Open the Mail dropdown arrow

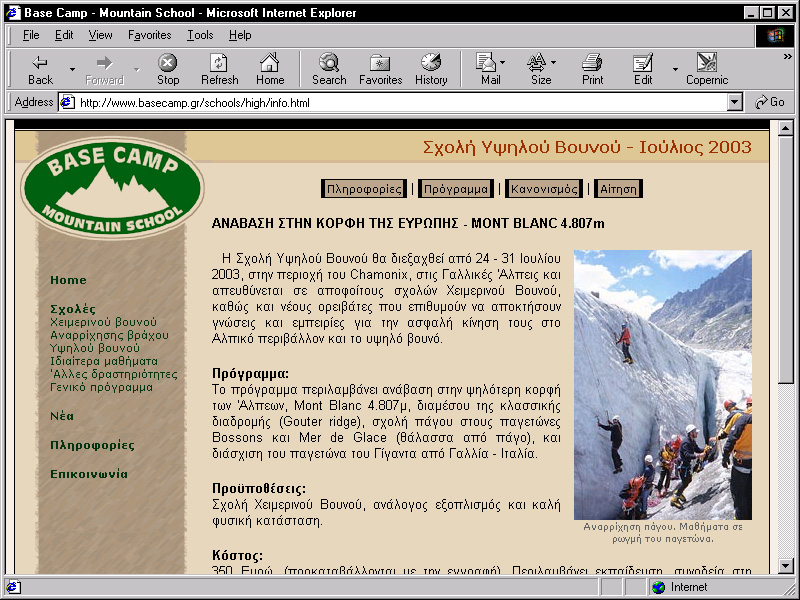pos(503,62)
